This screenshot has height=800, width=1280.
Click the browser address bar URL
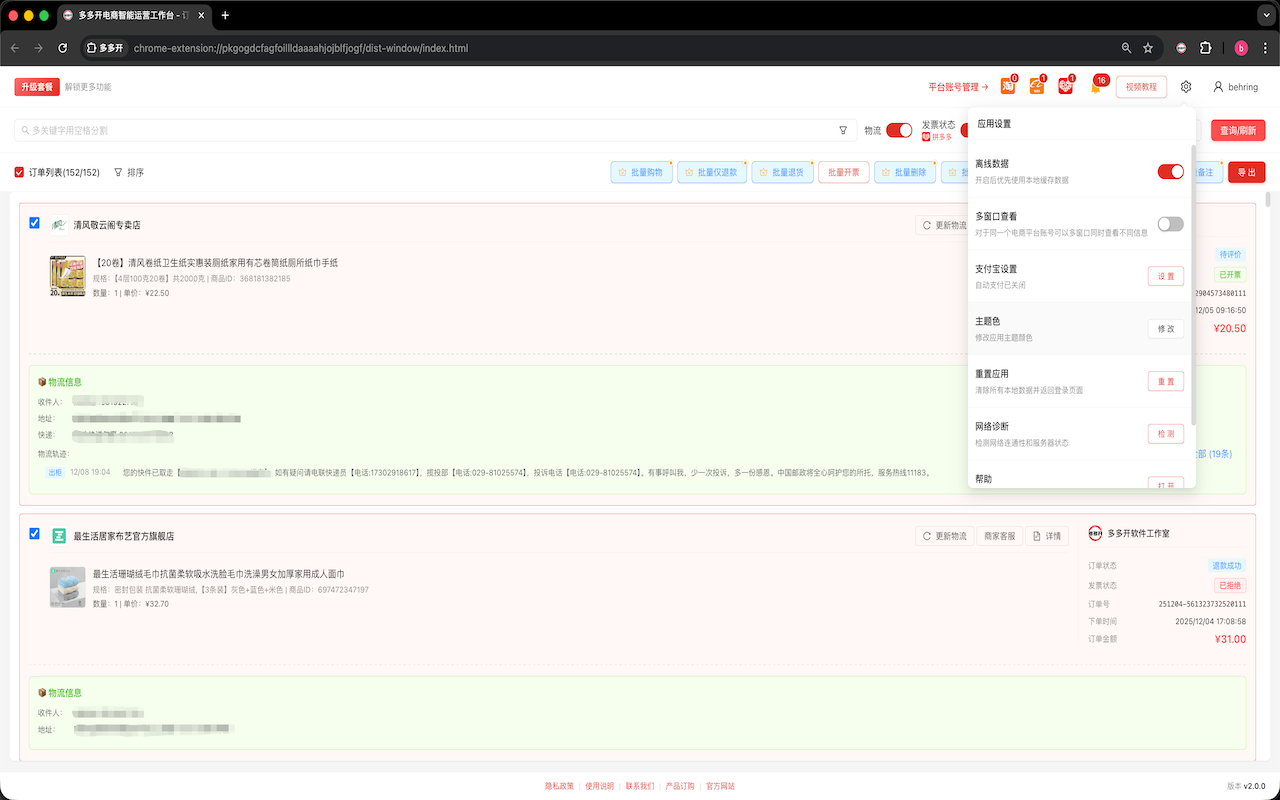pos(301,48)
